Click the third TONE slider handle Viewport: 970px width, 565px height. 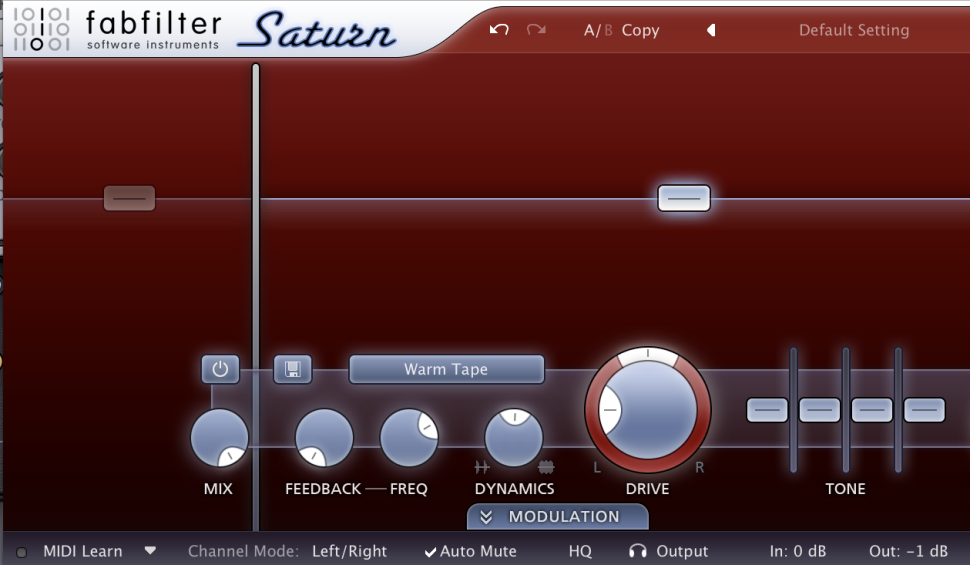click(872, 410)
